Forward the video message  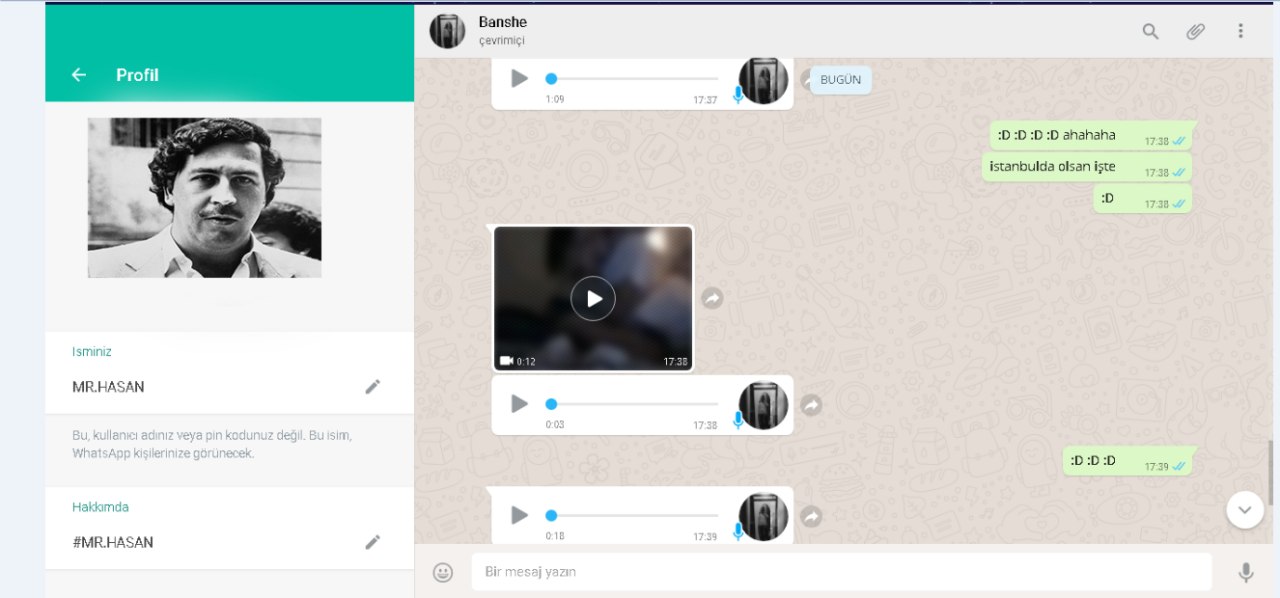pos(712,298)
